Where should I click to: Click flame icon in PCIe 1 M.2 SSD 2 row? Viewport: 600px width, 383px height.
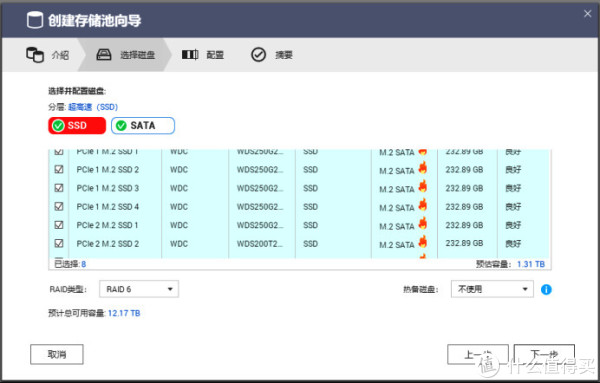tap(422, 168)
